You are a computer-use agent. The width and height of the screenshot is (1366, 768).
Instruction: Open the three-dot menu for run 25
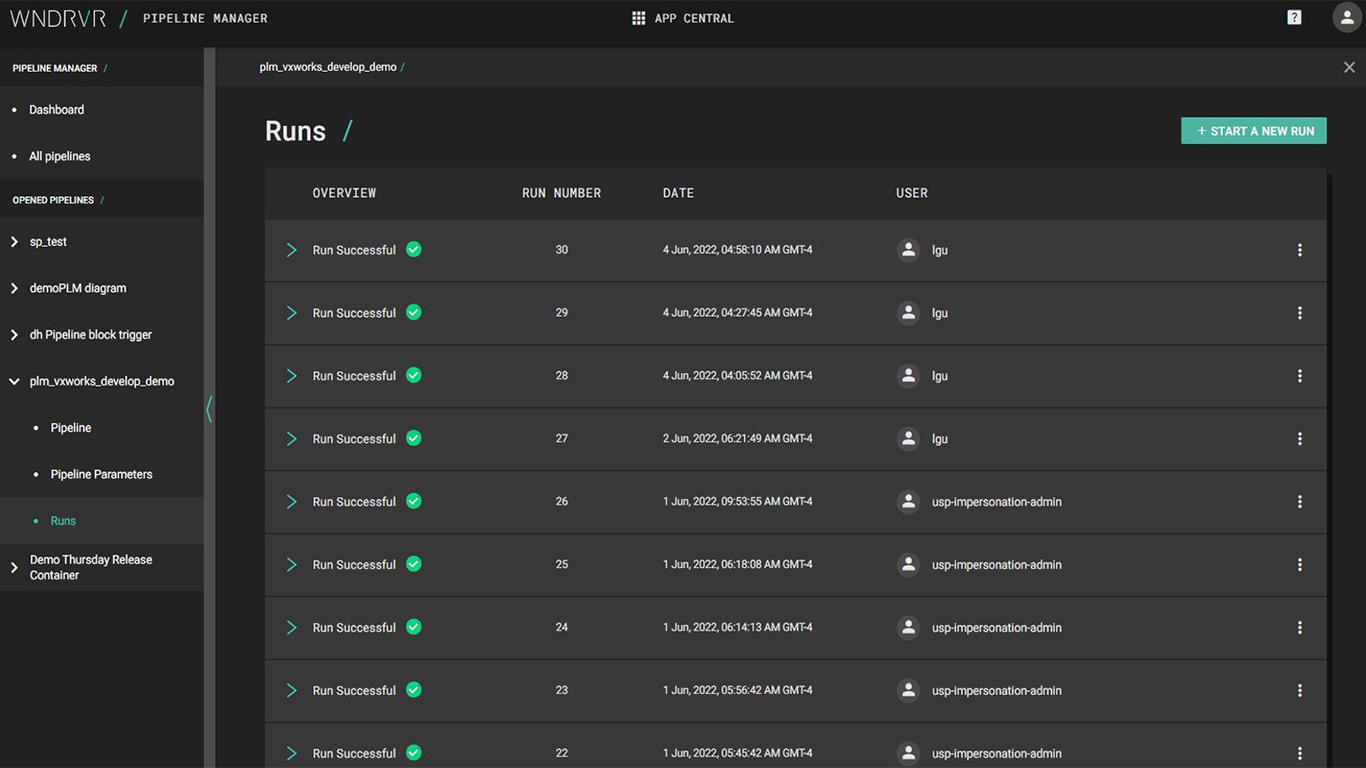pyautogui.click(x=1300, y=565)
